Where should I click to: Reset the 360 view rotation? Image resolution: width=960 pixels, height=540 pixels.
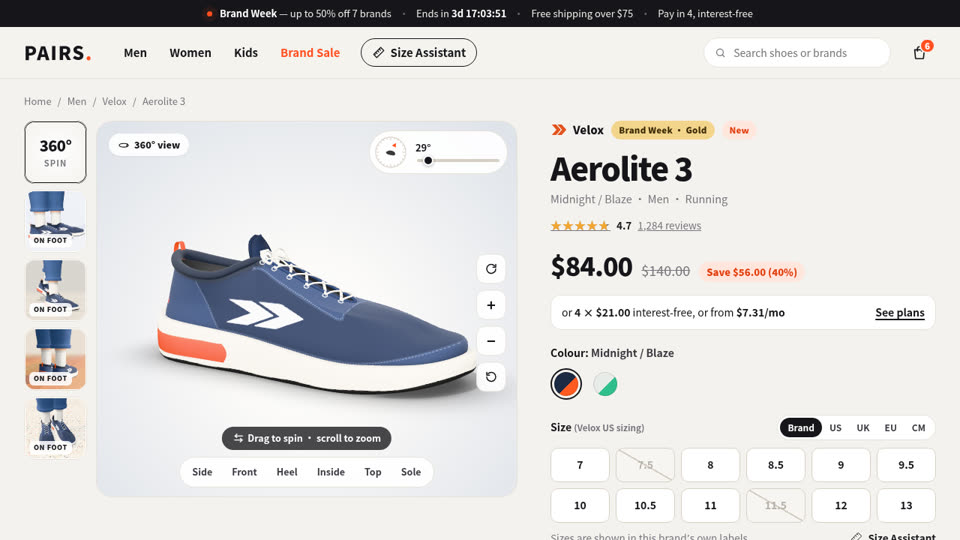tap(491, 377)
